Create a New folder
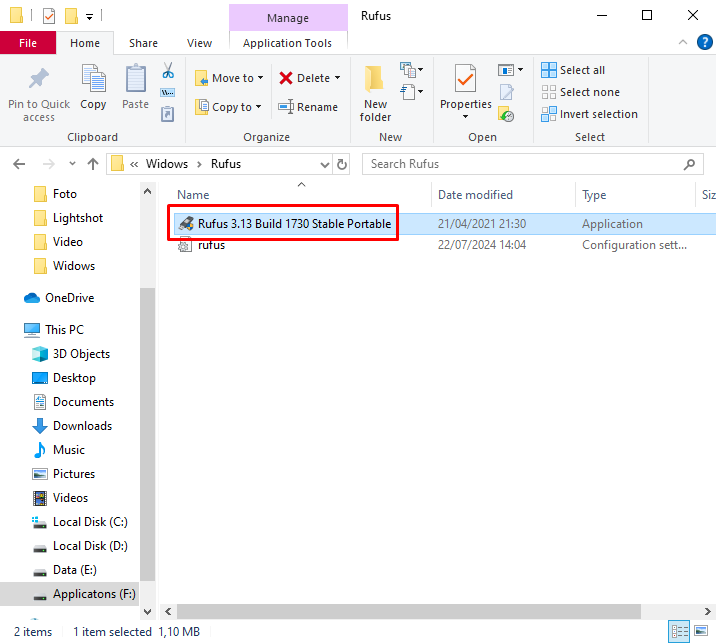This screenshot has height=643, width=716. click(375, 94)
